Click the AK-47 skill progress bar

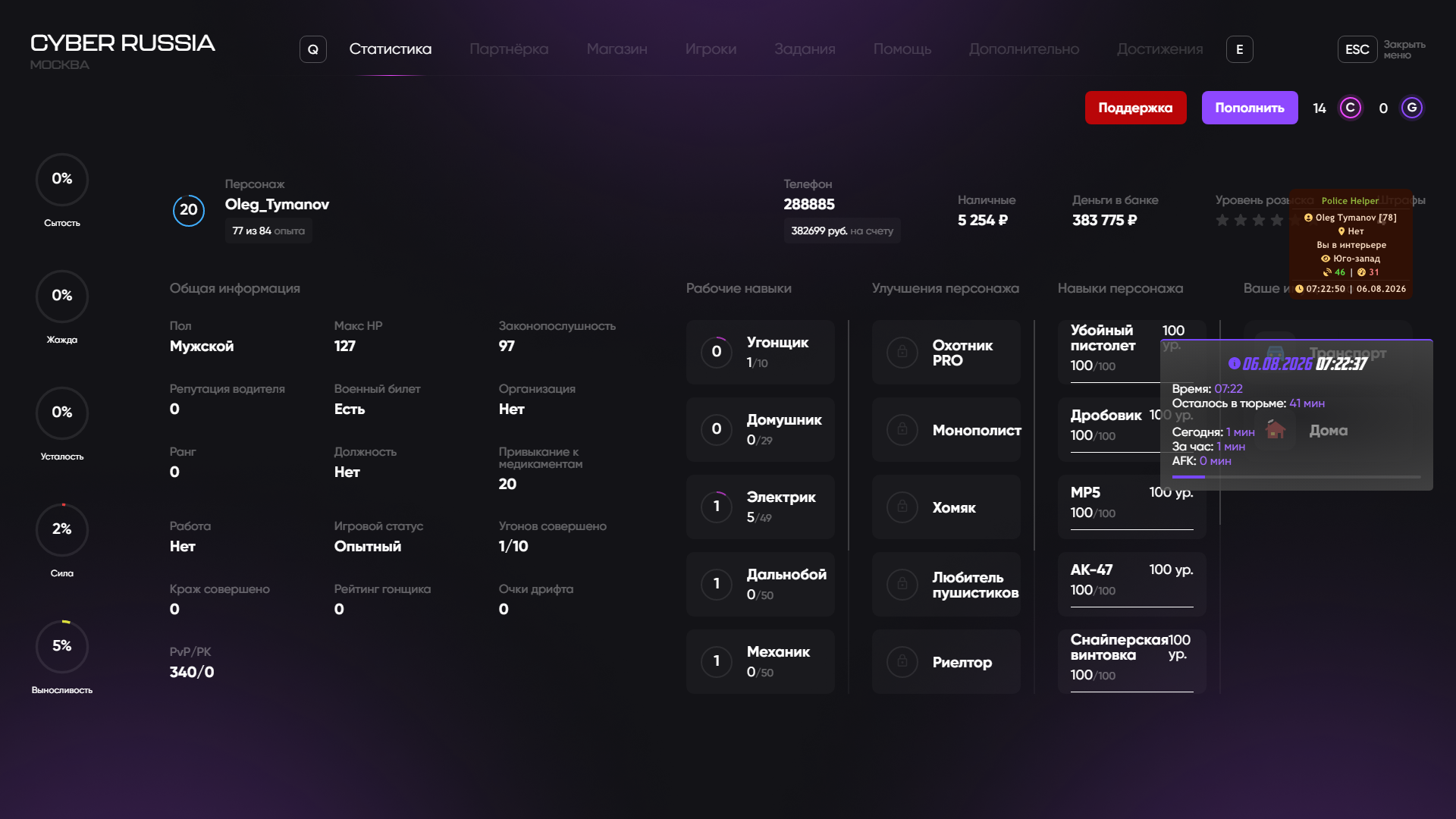click(1132, 607)
